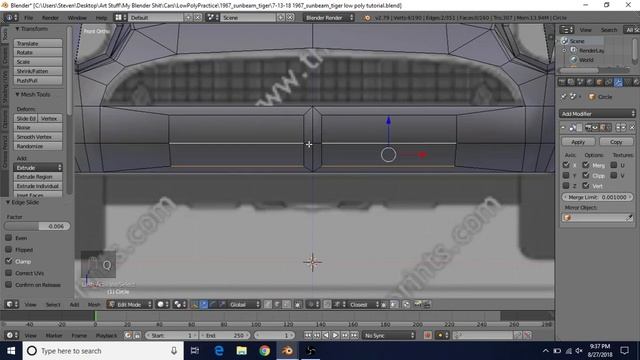Open the Edit Mode dropdown
640x360 pixels.
pyautogui.click(x=130, y=304)
